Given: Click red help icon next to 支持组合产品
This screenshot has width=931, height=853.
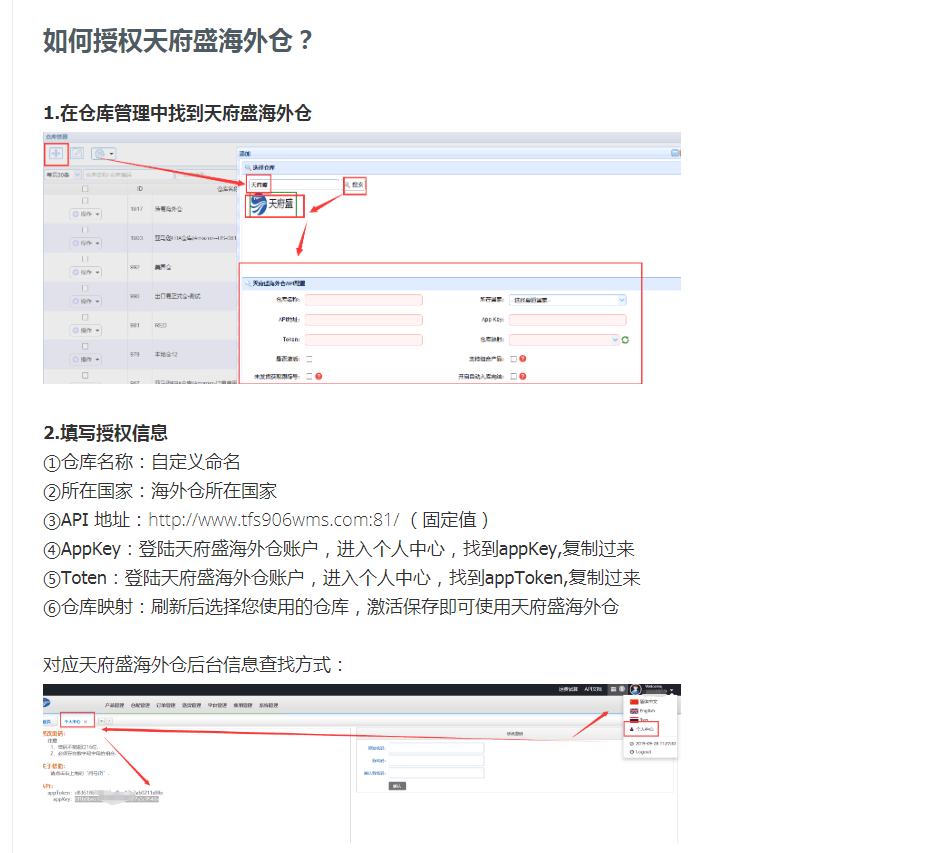Looking at the screenshot, I should (523, 359).
